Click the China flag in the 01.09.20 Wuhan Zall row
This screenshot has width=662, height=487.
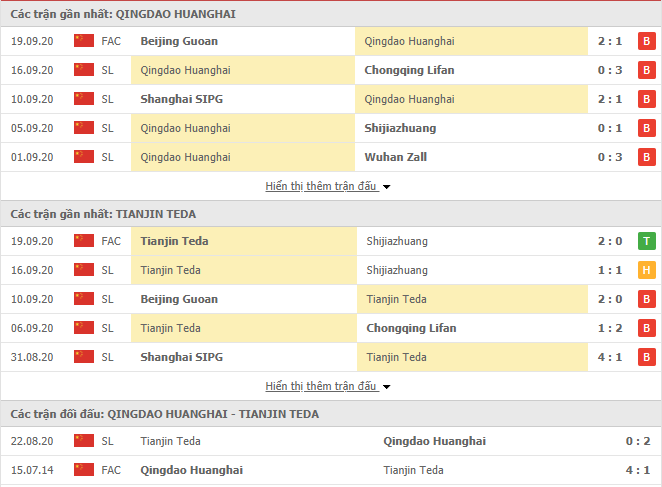(x=84, y=157)
